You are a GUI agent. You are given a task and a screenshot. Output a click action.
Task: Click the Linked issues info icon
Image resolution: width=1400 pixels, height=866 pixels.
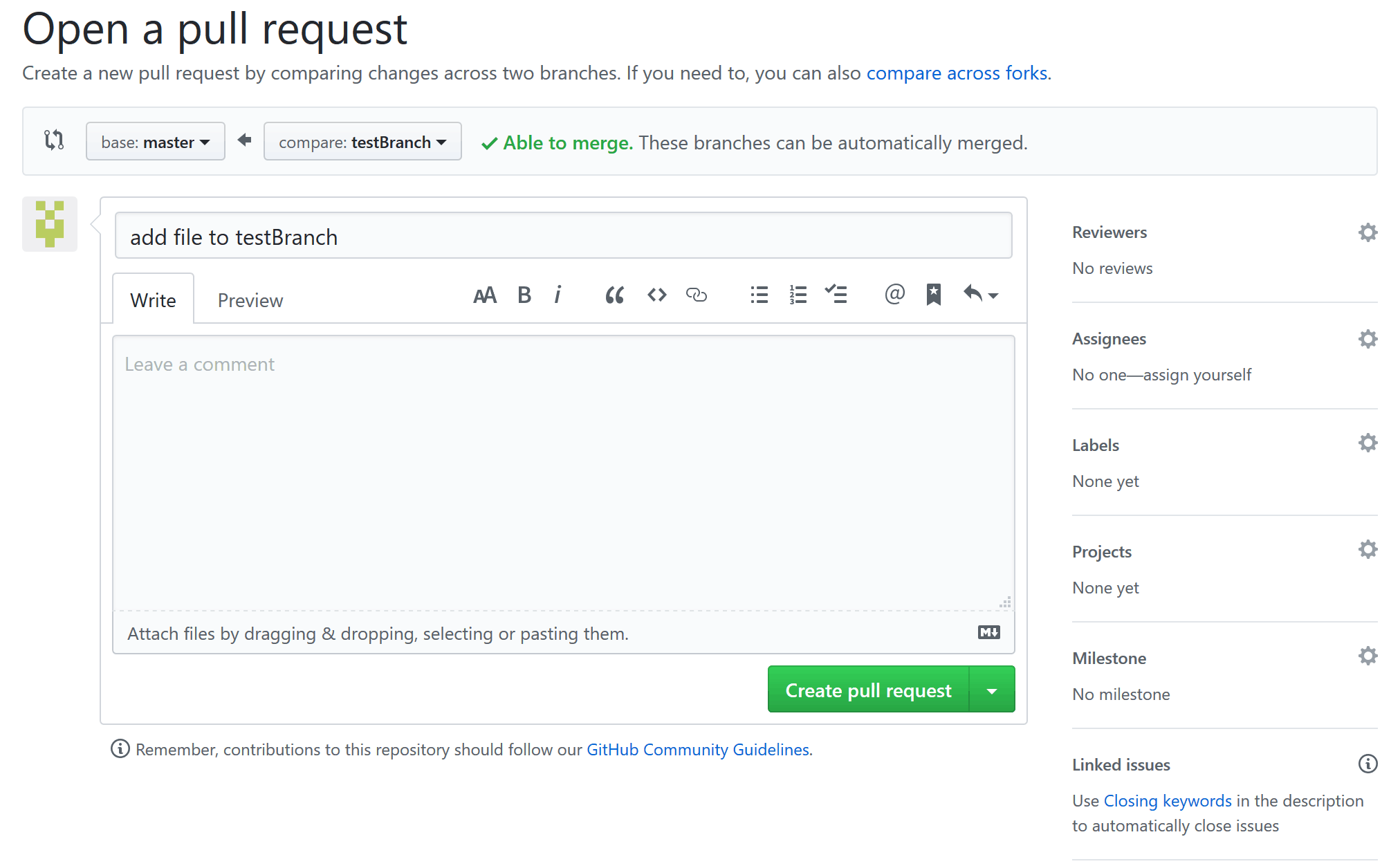coord(1367,764)
